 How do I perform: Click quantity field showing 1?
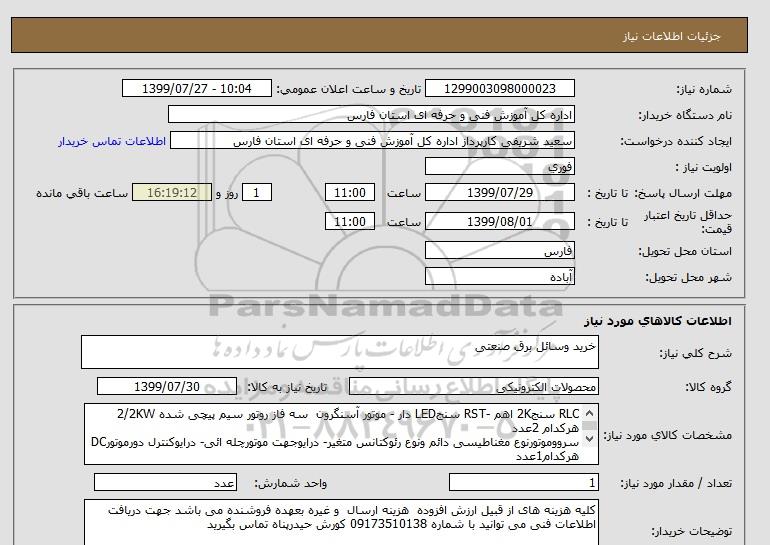point(524,483)
